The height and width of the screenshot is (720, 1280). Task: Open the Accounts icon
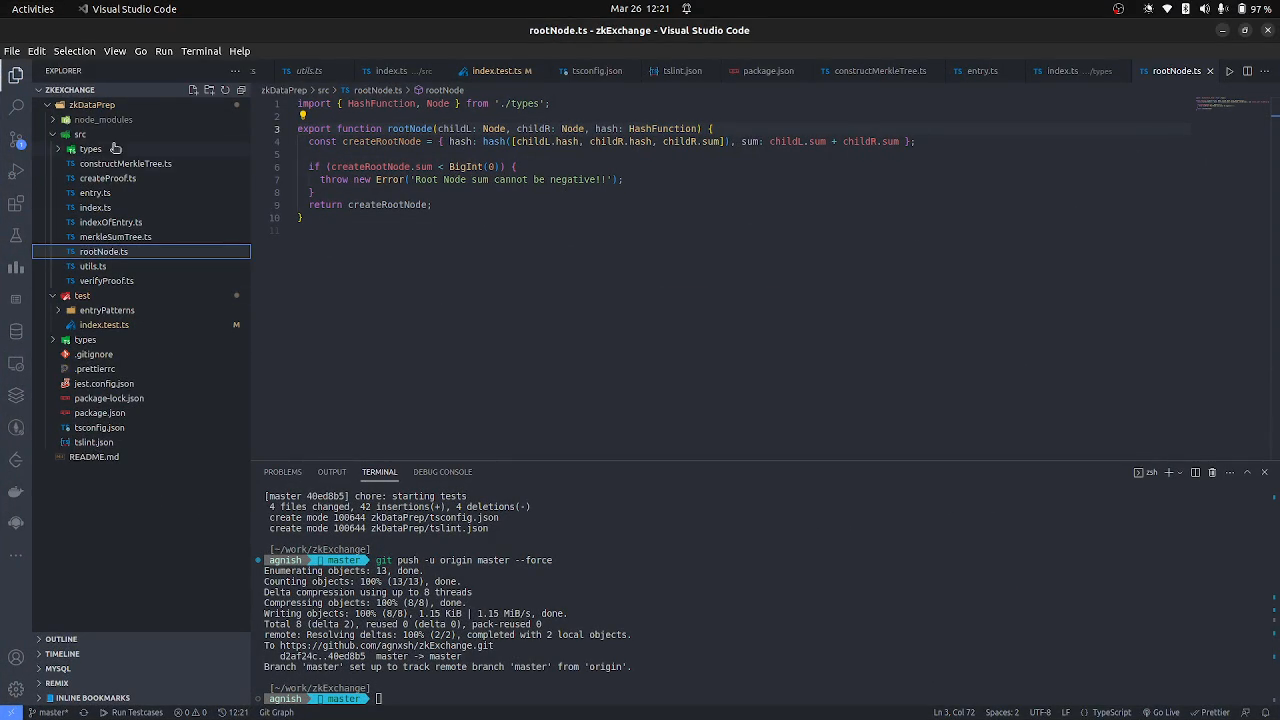[x=16, y=657]
